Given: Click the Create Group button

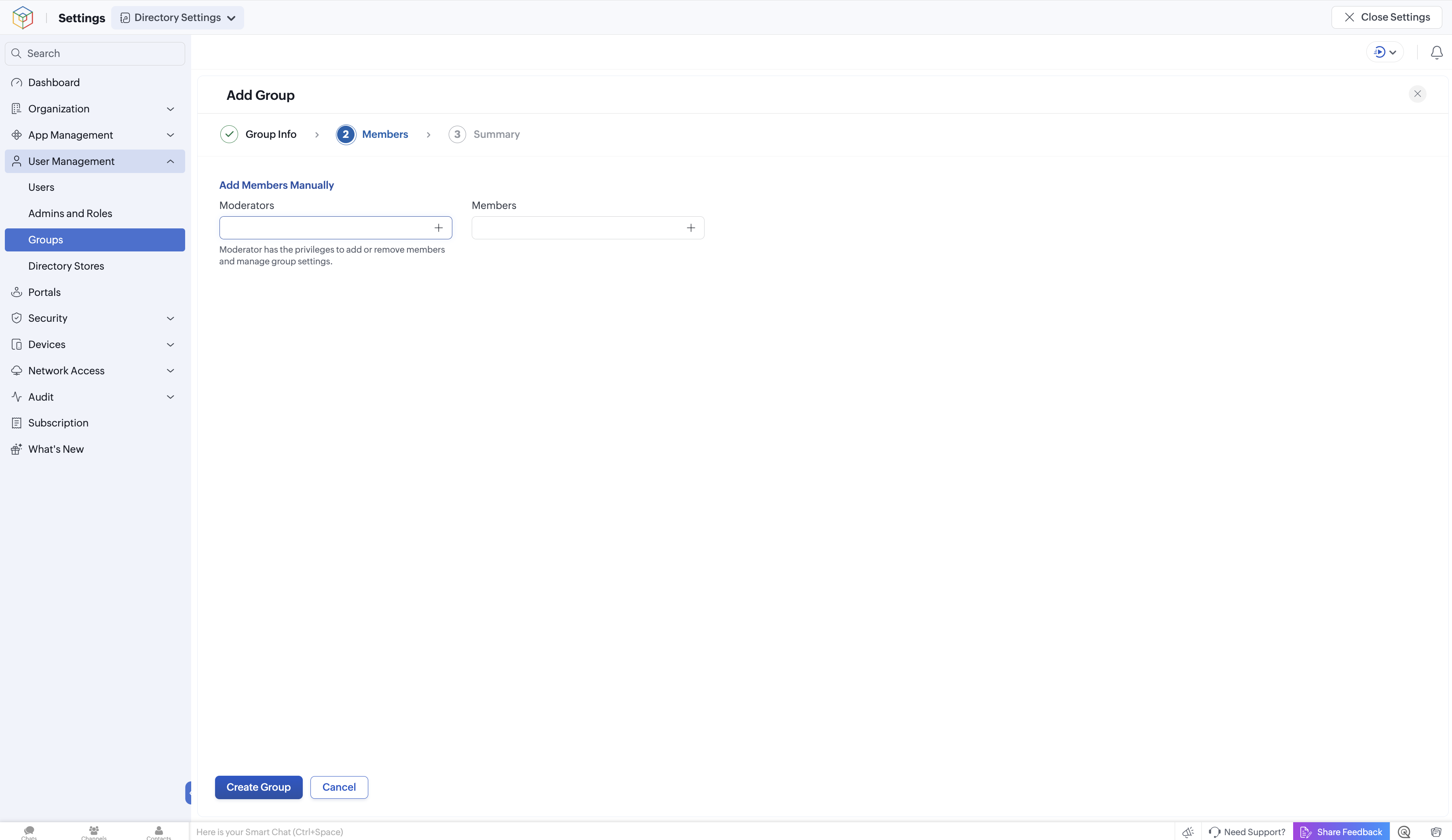Looking at the screenshot, I should pos(259,787).
